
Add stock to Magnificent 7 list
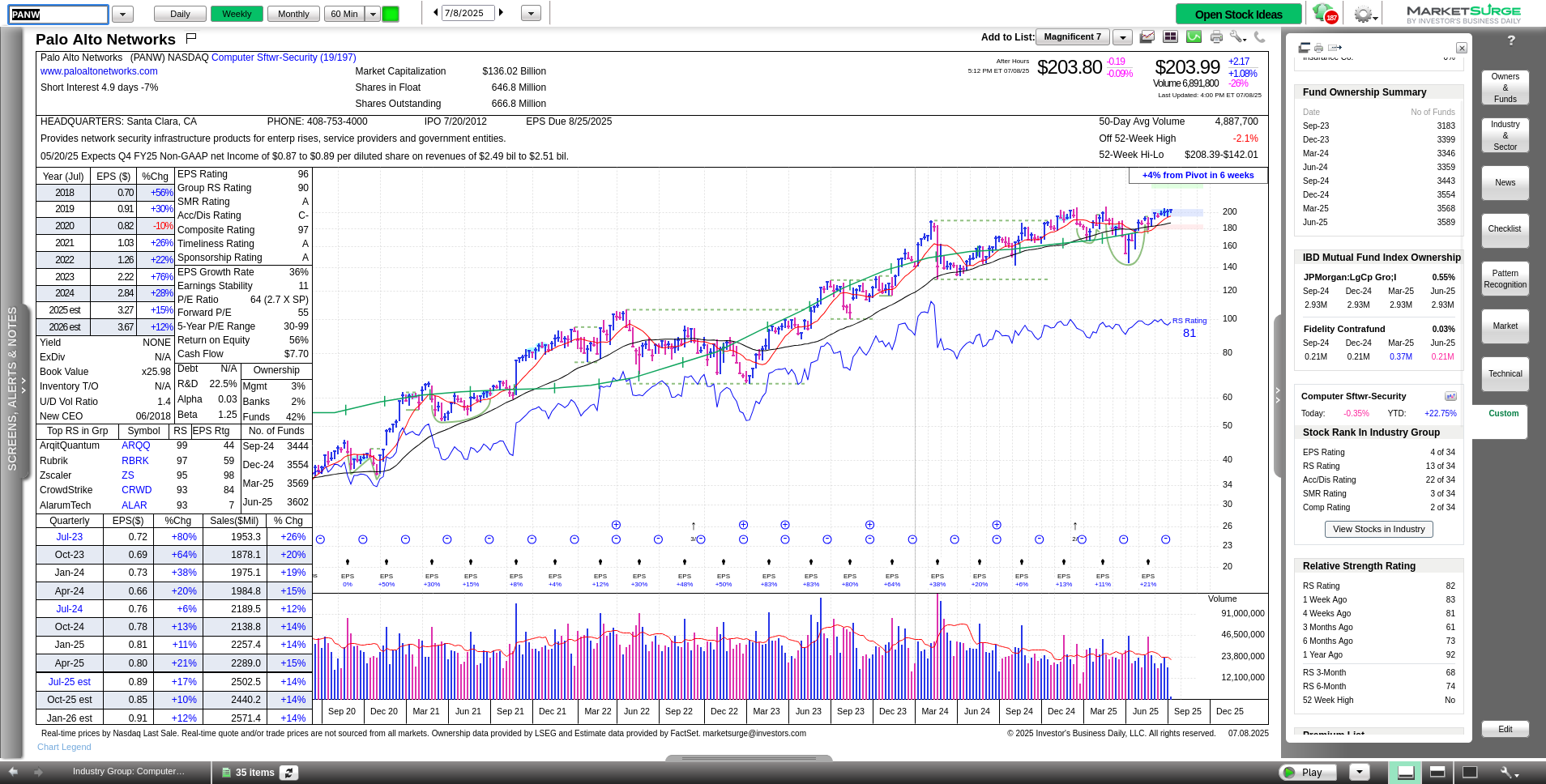click(1072, 37)
